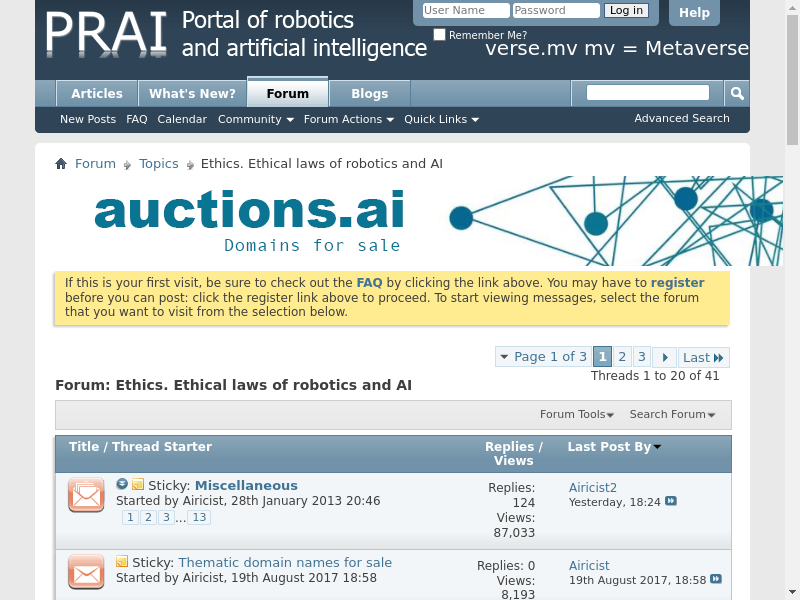Go to page 13 of Miscellaneous thread
This screenshot has width=800, height=600.
click(199, 517)
